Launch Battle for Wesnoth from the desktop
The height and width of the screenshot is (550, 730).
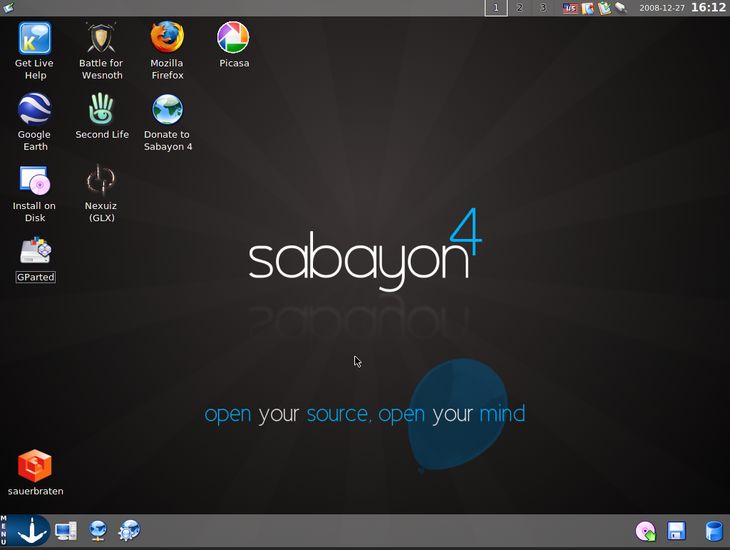[101, 38]
